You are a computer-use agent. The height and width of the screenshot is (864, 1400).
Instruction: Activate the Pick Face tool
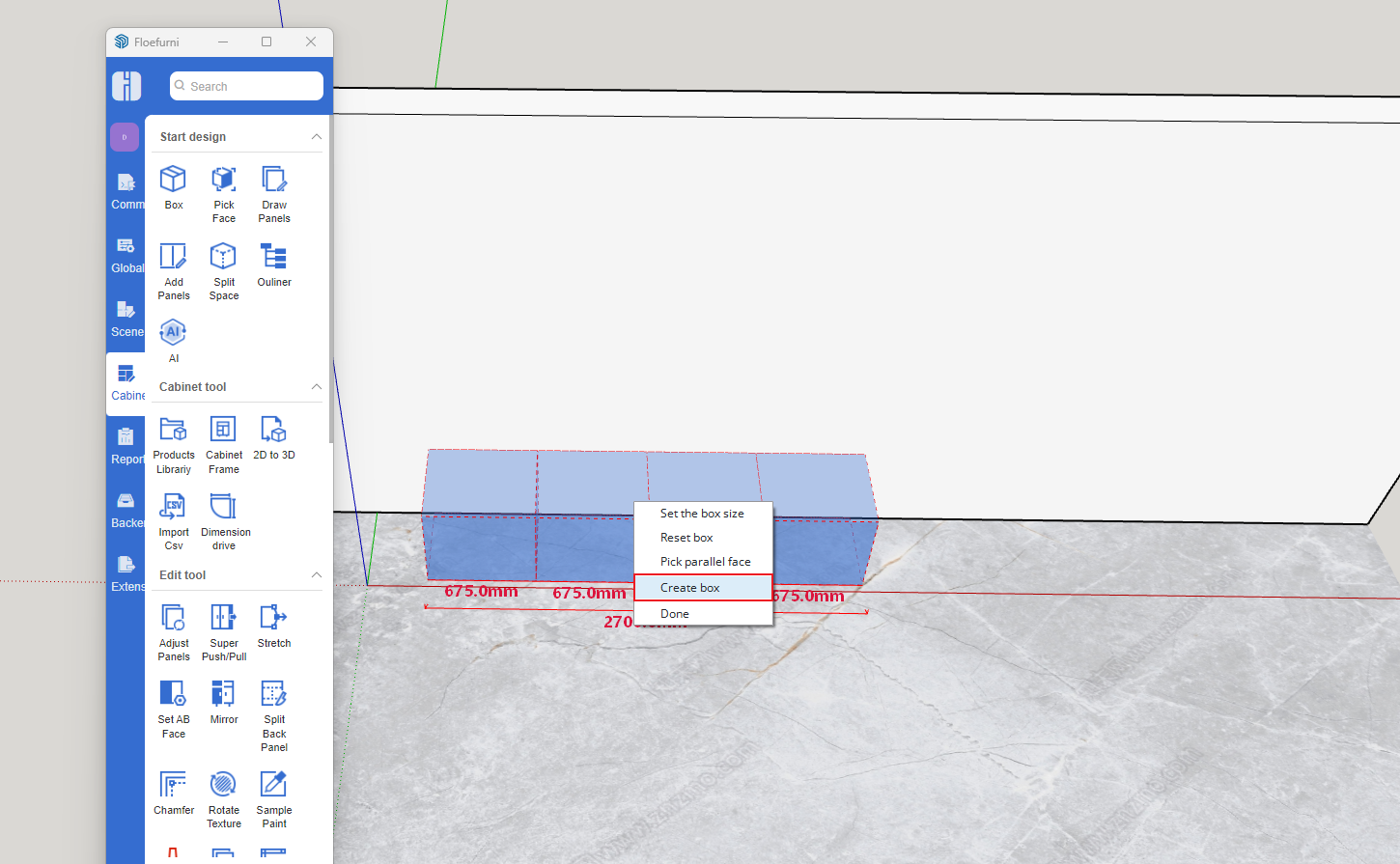coord(224,181)
